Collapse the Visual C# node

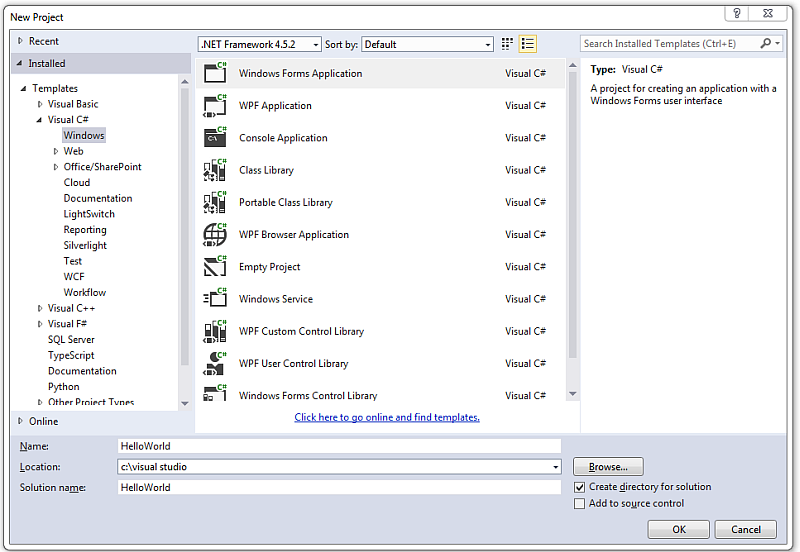[39, 120]
